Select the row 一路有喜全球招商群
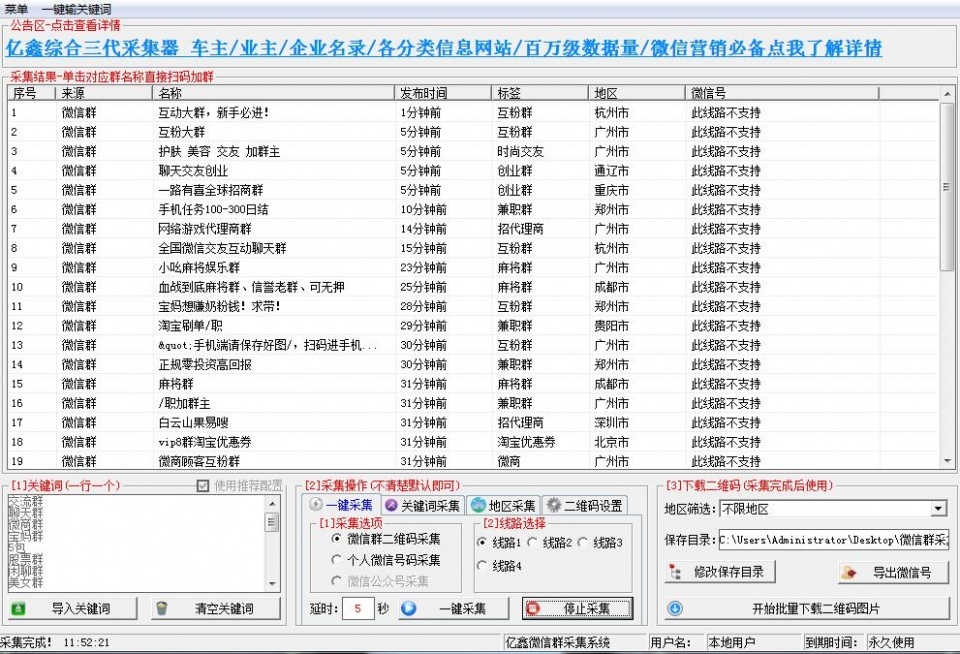This screenshot has height=654, width=960. pyautogui.click(x=473, y=190)
